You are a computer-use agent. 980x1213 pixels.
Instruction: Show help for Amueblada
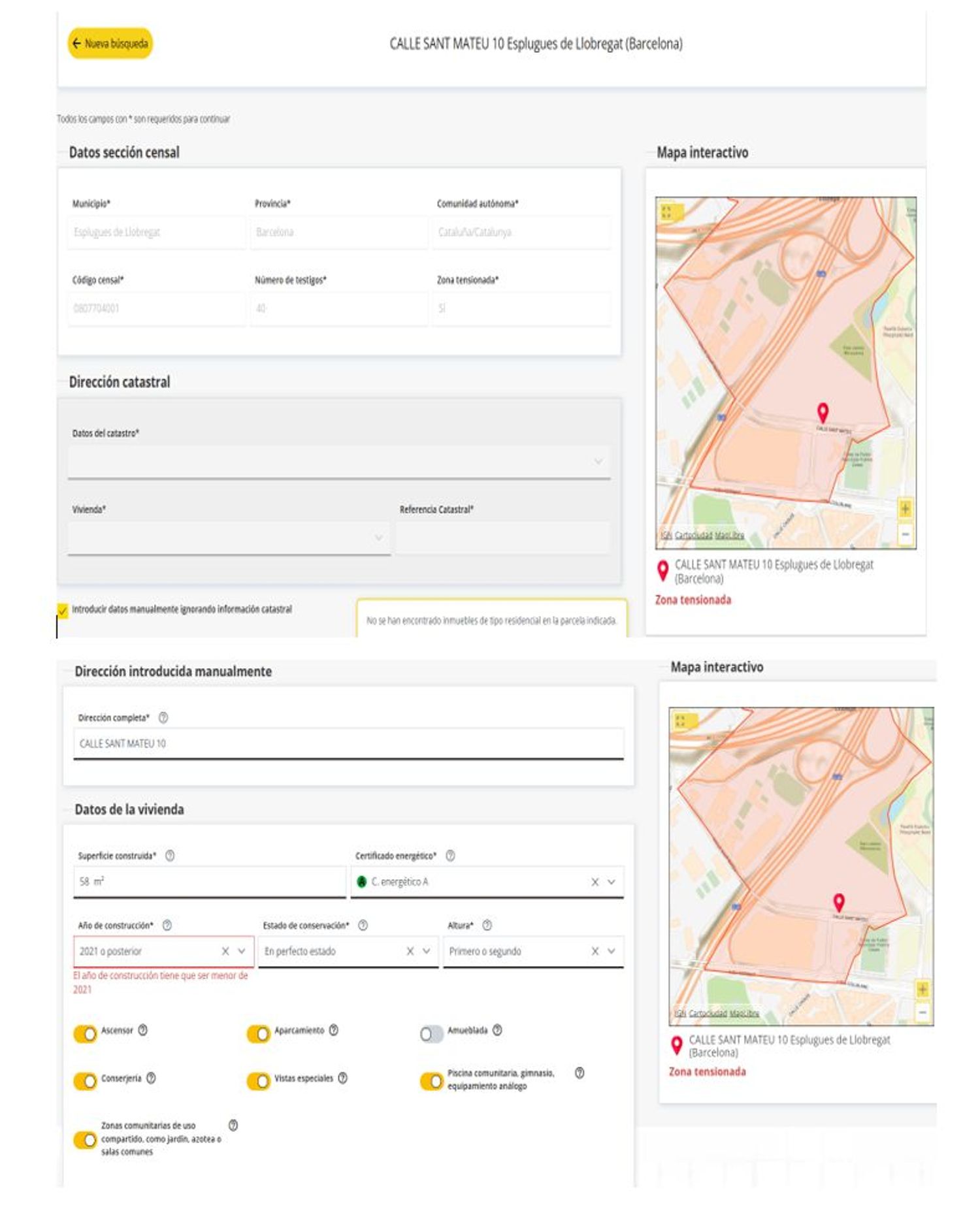point(497,1030)
